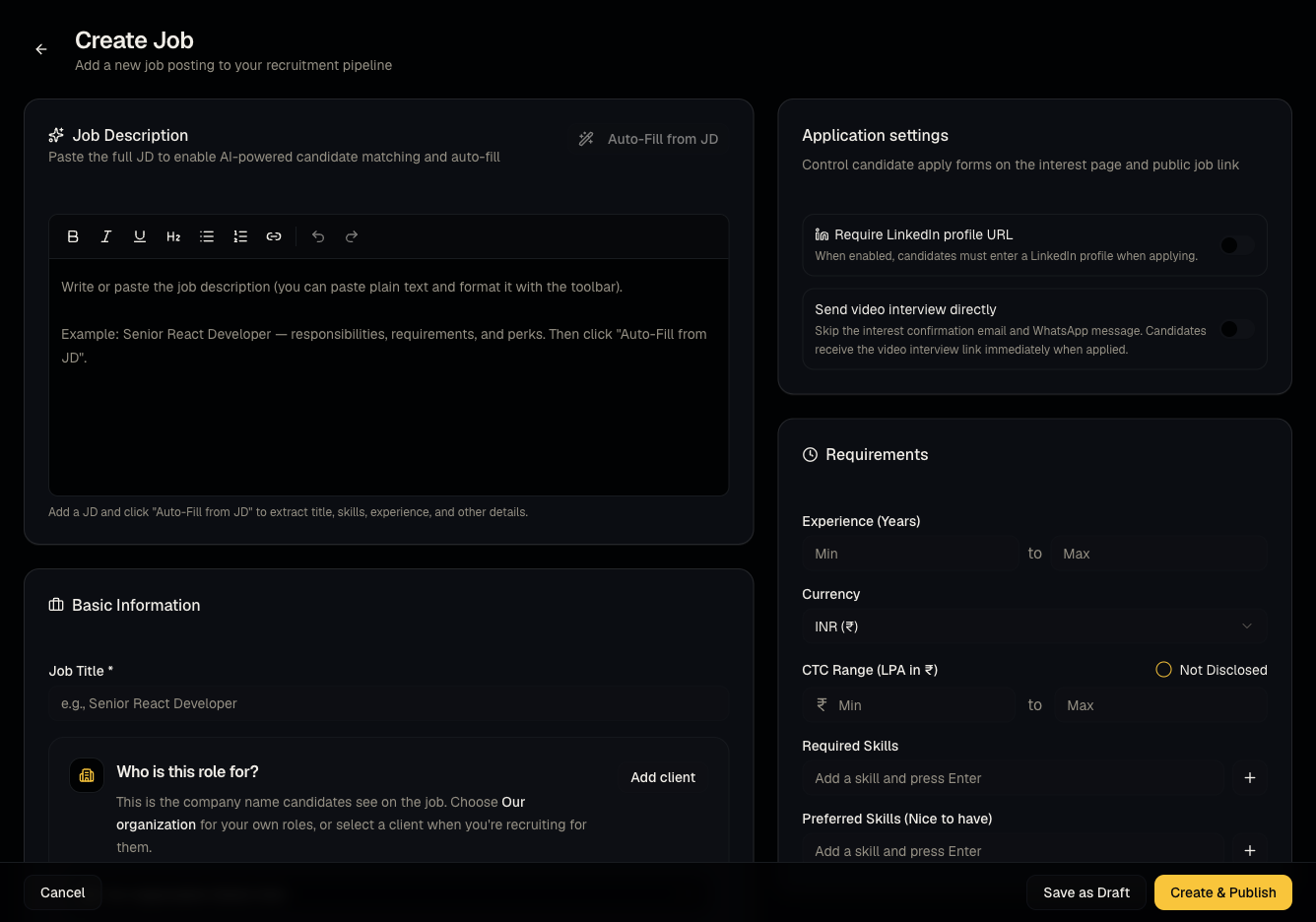
Task: Redo the editor change
Action: pos(352,236)
